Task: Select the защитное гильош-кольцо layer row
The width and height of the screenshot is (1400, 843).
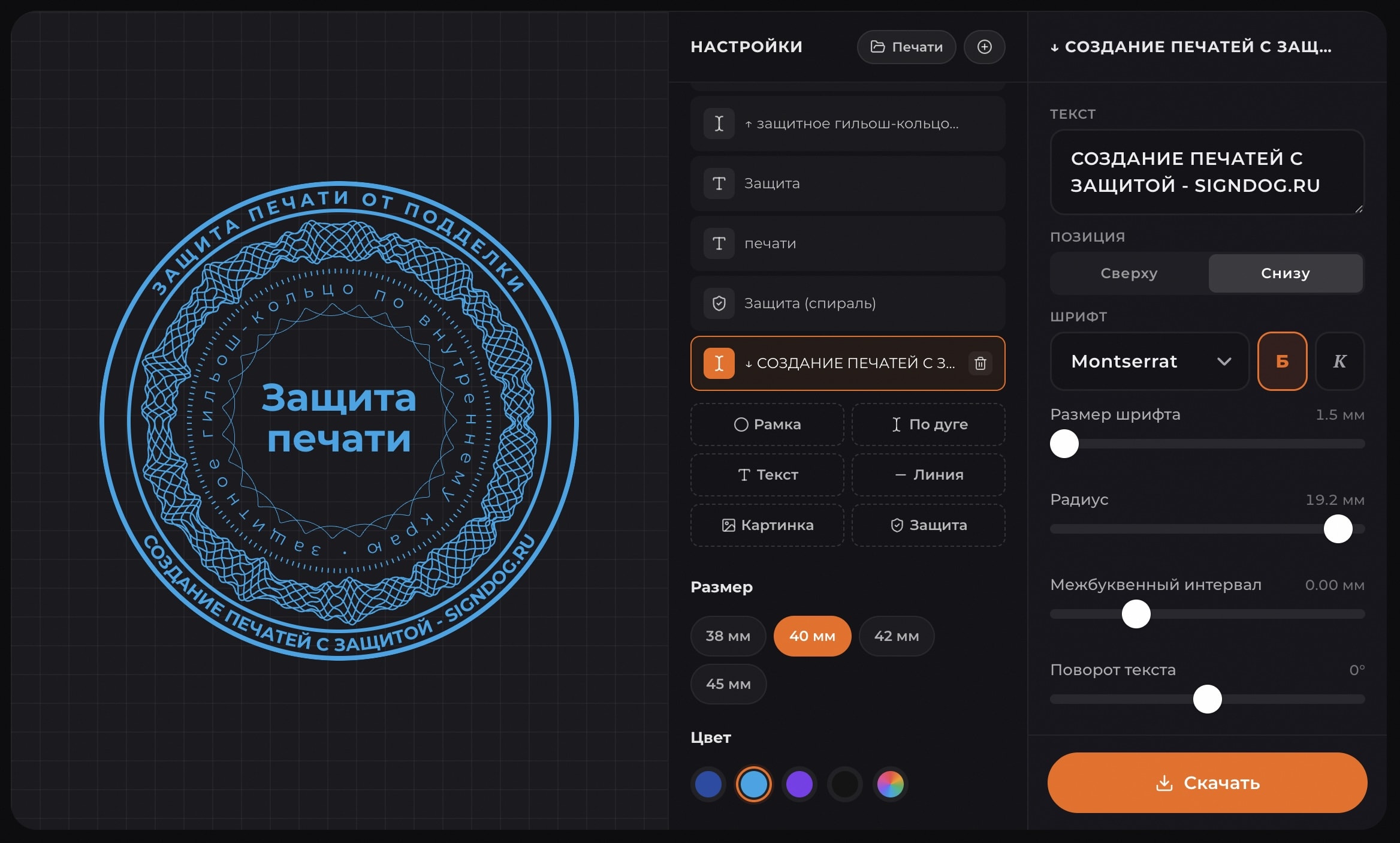Action: [x=847, y=124]
